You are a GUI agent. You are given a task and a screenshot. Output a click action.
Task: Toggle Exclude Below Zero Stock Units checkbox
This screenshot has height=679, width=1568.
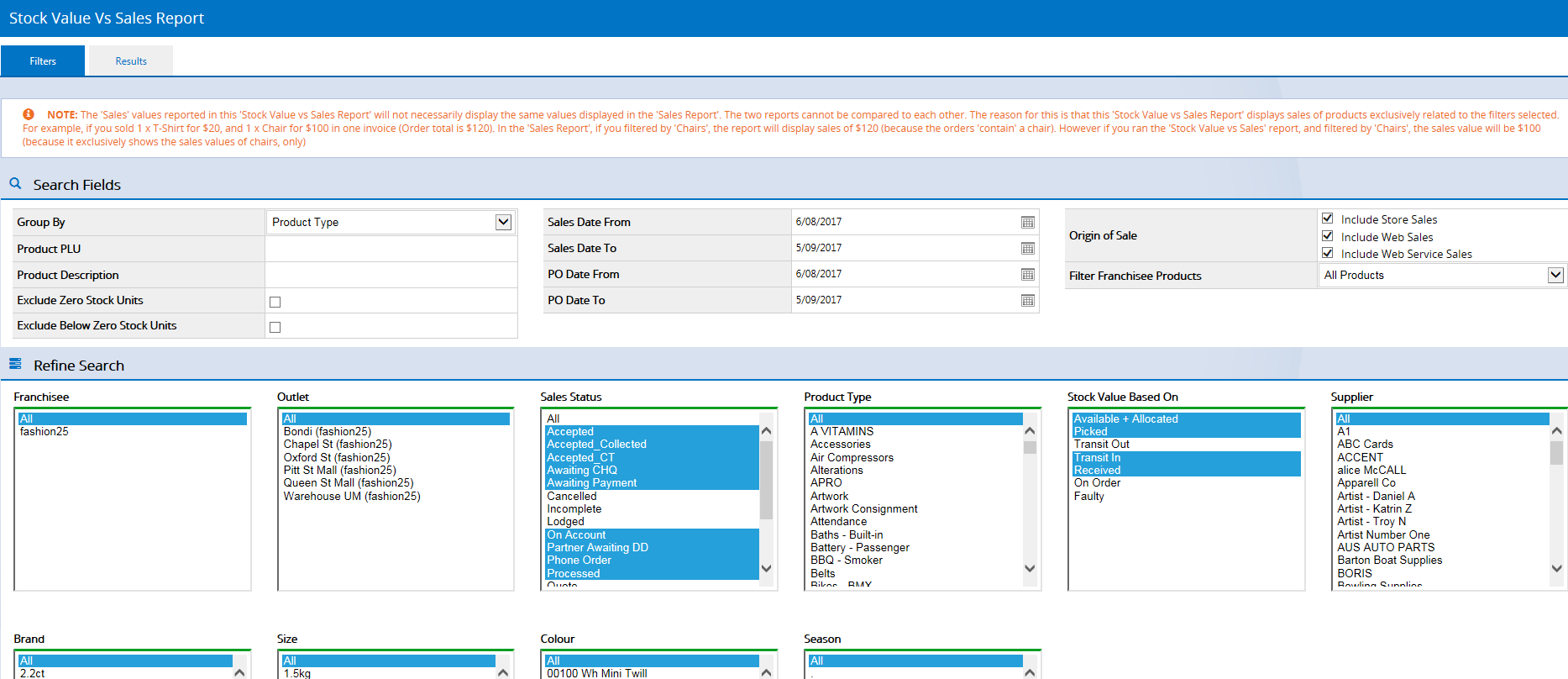(275, 327)
